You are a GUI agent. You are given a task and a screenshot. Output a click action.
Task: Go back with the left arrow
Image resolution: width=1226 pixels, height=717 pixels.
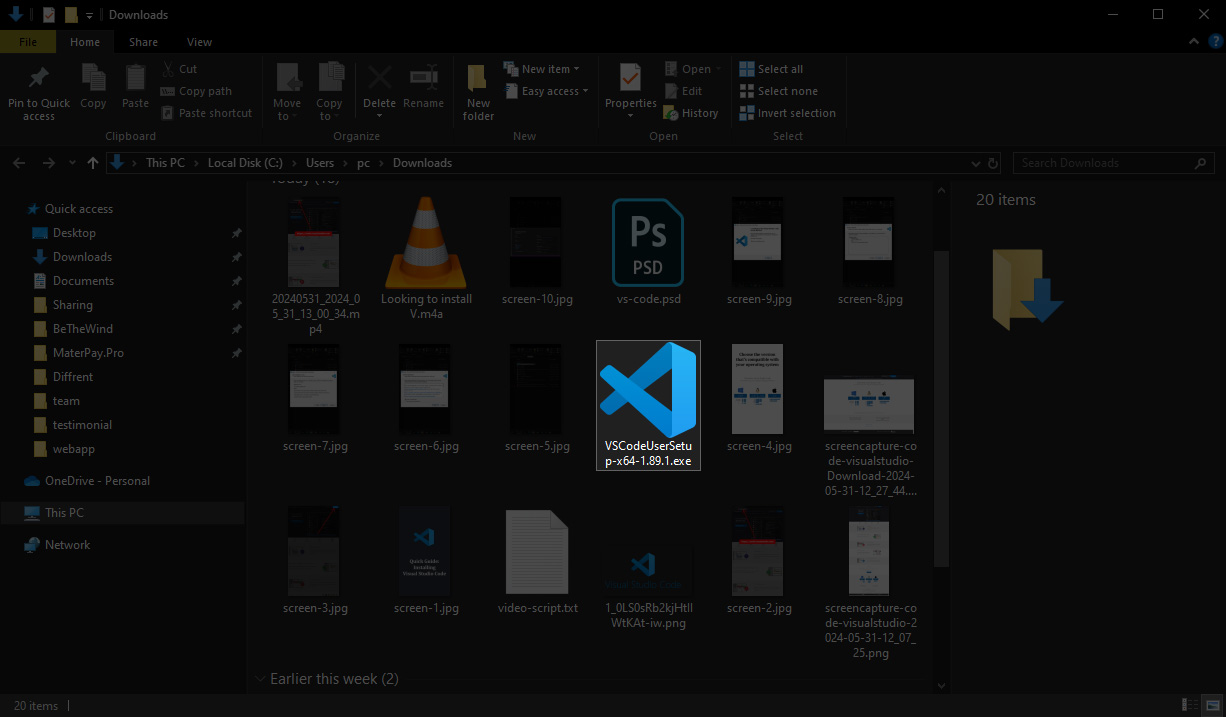pyautogui.click(x=21, y=163)
